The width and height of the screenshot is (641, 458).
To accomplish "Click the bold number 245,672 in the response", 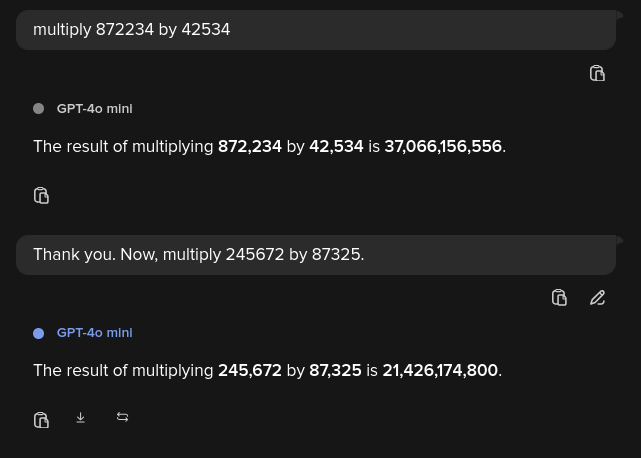I will tap(250, 371).
